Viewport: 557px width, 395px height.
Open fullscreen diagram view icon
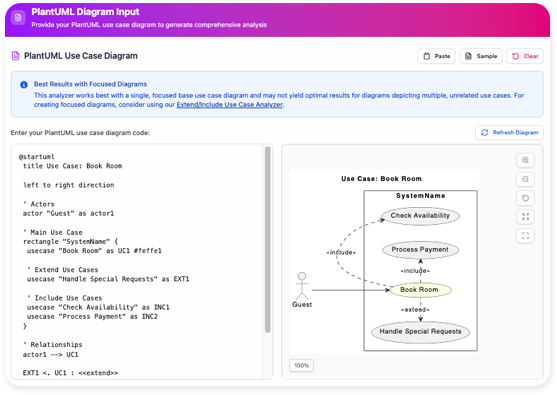click(525, 236)
